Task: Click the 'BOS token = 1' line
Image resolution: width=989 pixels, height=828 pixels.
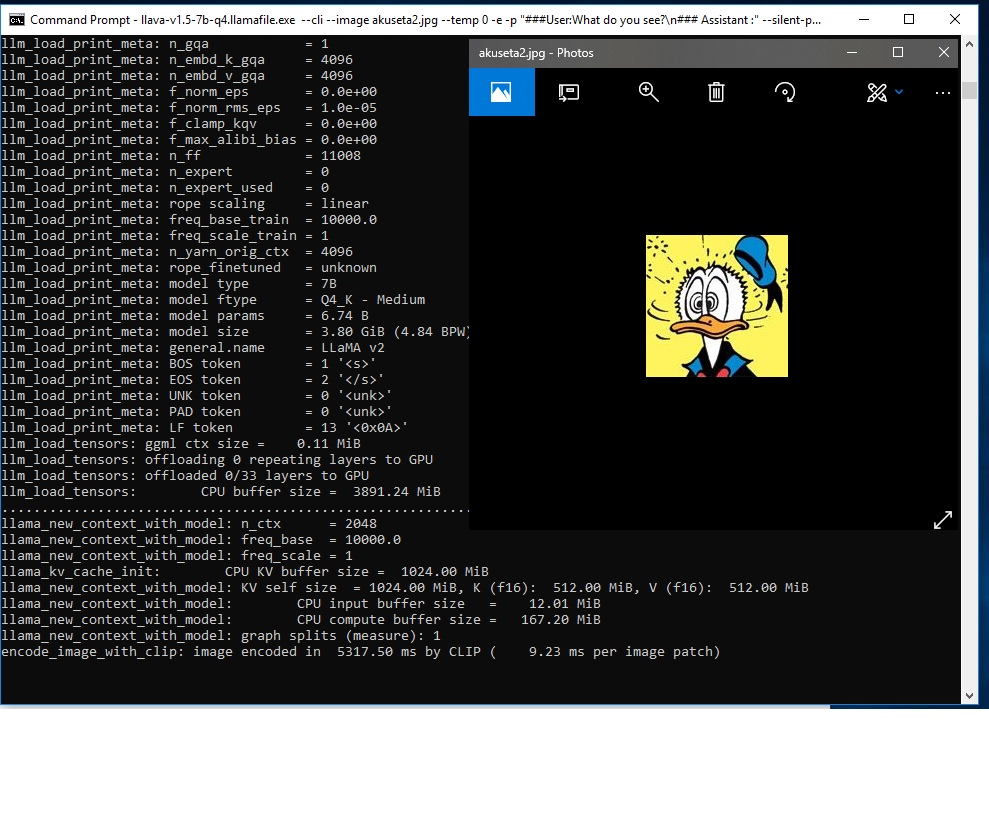Action: tap(189, 363)
